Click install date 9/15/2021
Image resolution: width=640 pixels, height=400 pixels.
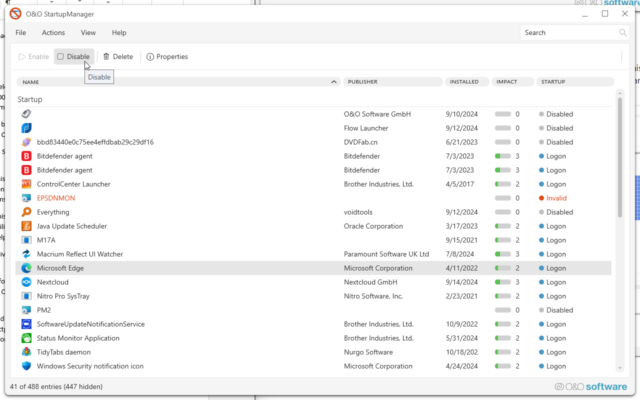[462, 240]
